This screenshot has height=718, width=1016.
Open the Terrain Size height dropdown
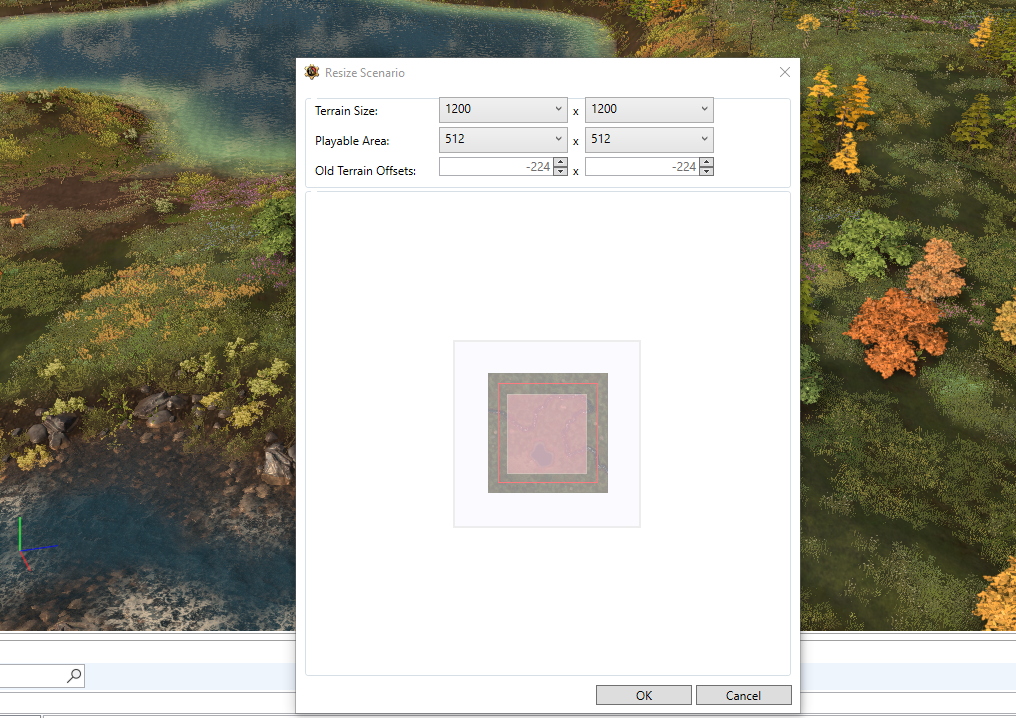point(649,110)
